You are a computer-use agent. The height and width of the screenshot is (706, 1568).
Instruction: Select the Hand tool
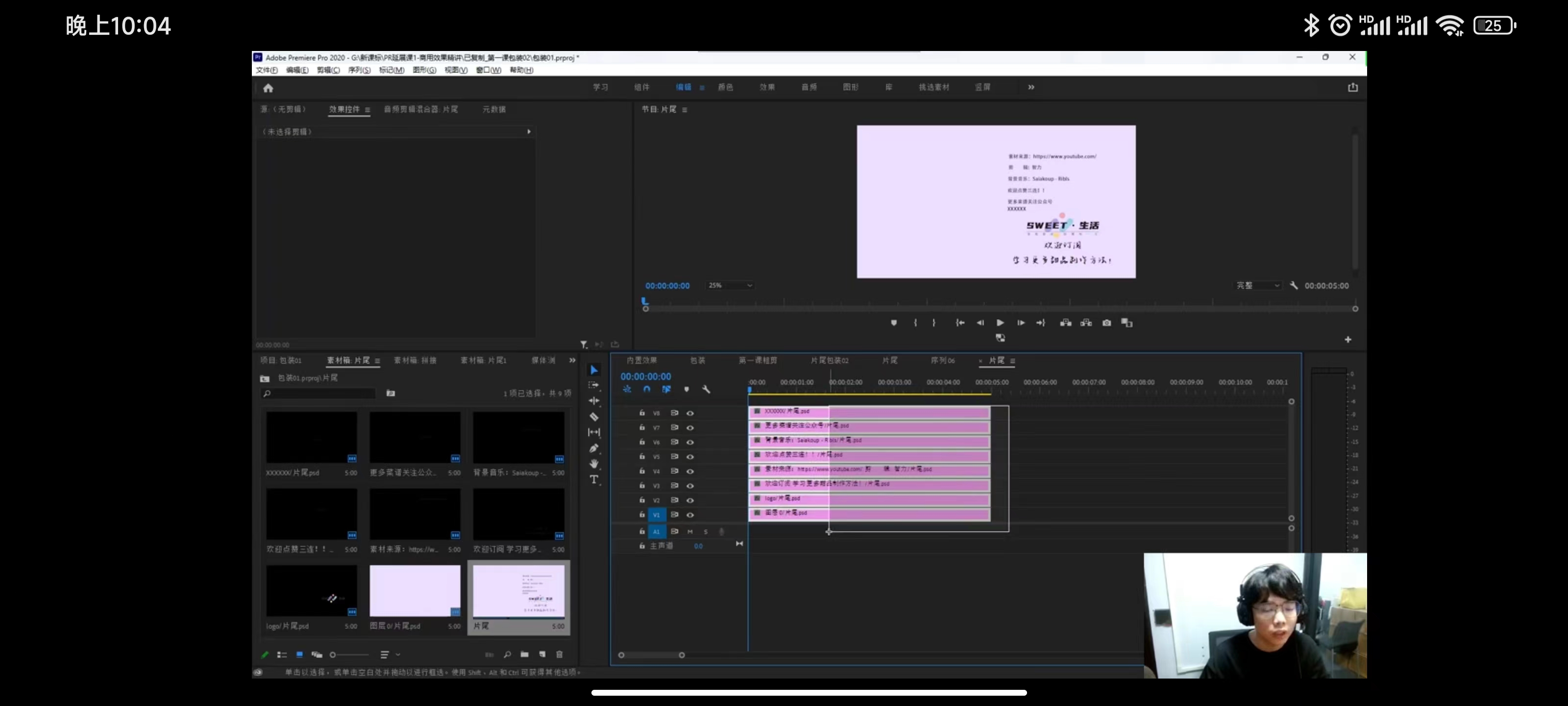[594, 464]
